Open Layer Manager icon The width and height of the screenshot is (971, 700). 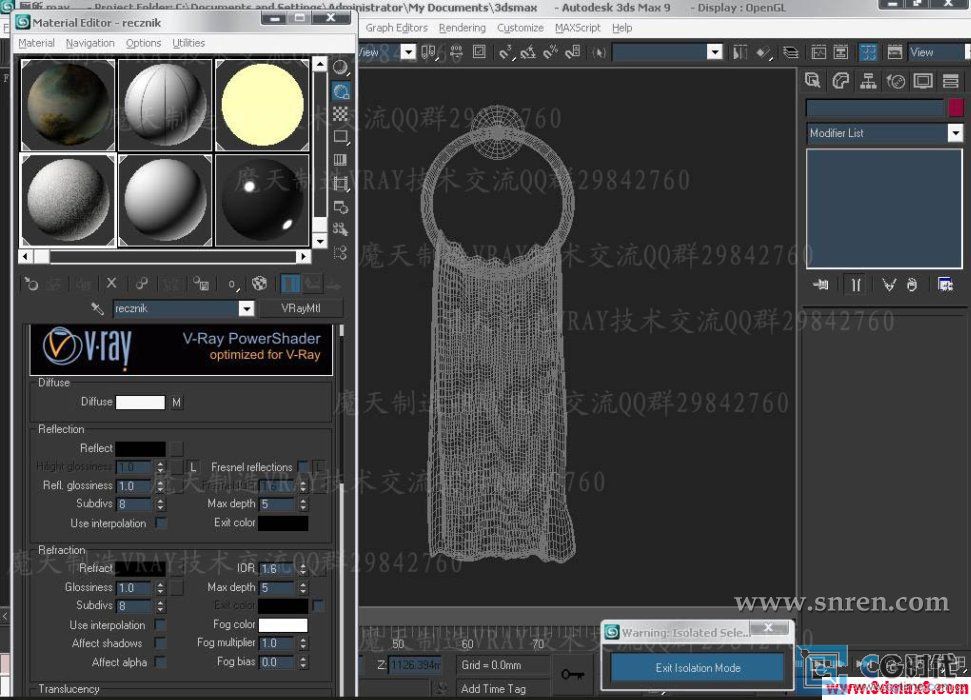pyautogui.click(x=791, y=53)
